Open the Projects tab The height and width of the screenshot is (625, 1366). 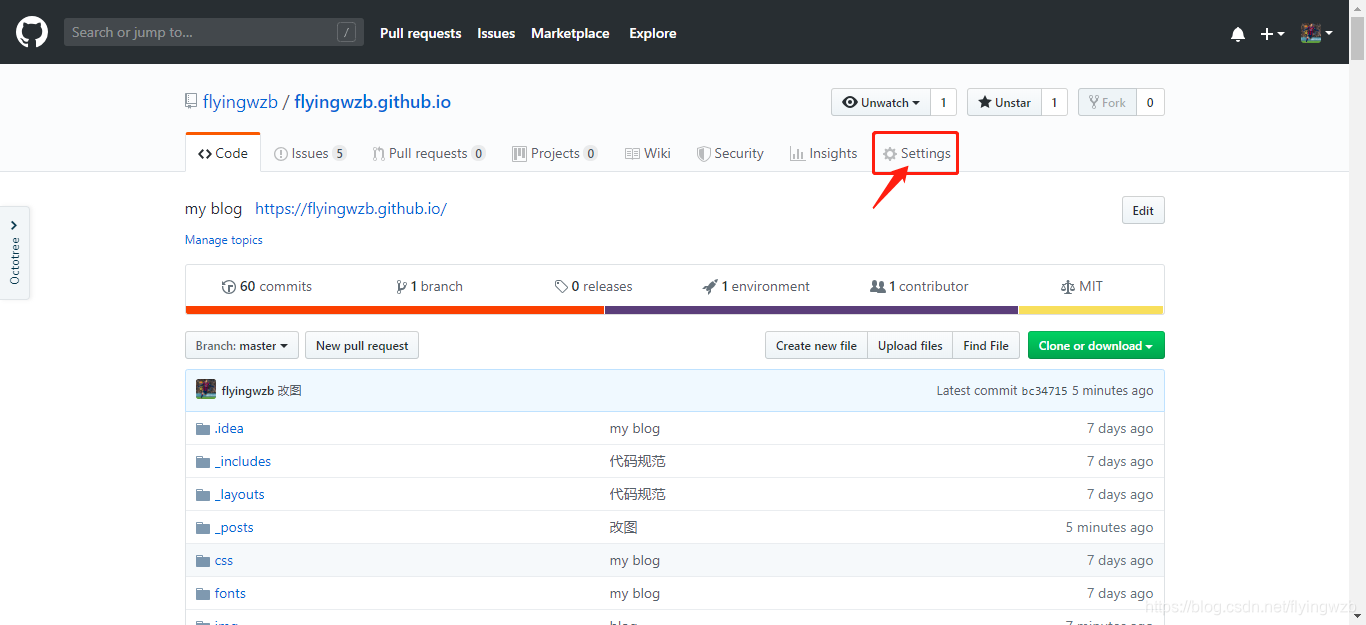(555, 153)
